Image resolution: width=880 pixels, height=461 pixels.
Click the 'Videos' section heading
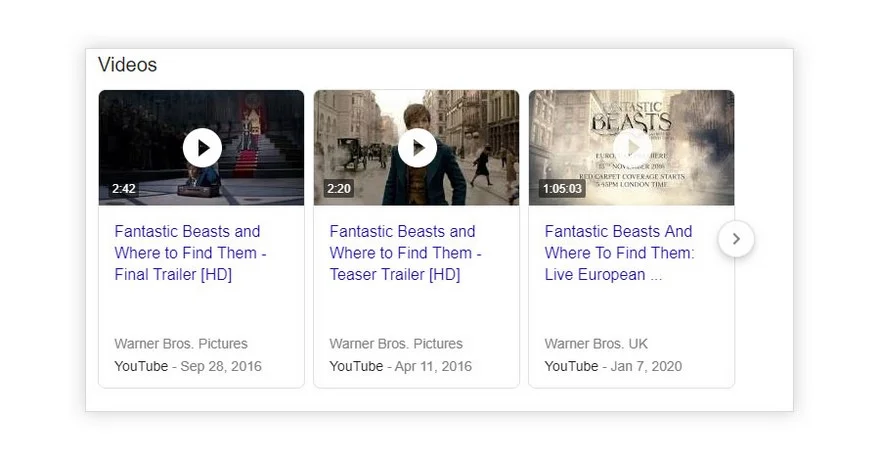(127, 65)
